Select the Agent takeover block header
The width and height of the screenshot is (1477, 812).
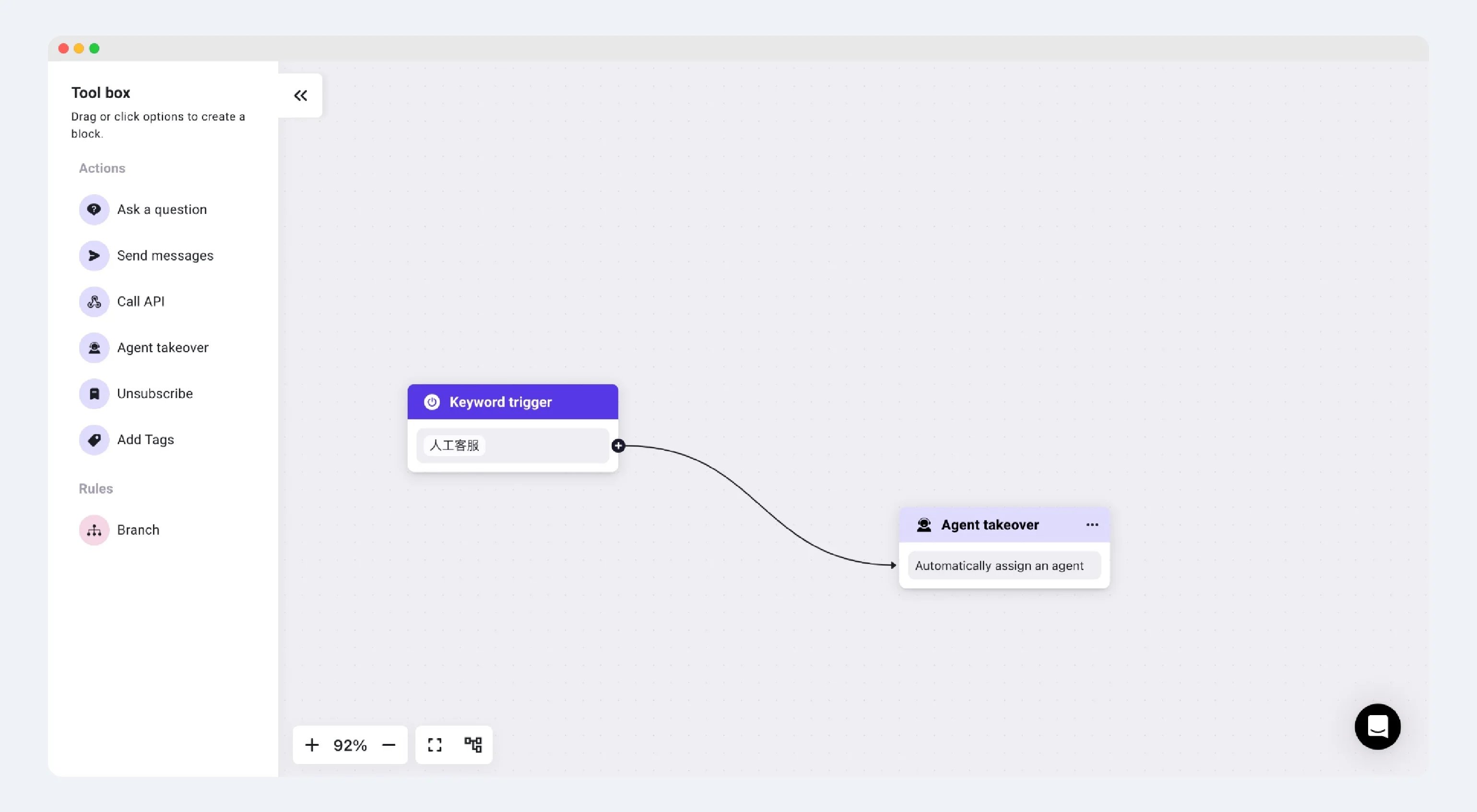[x=1004, y=525]
